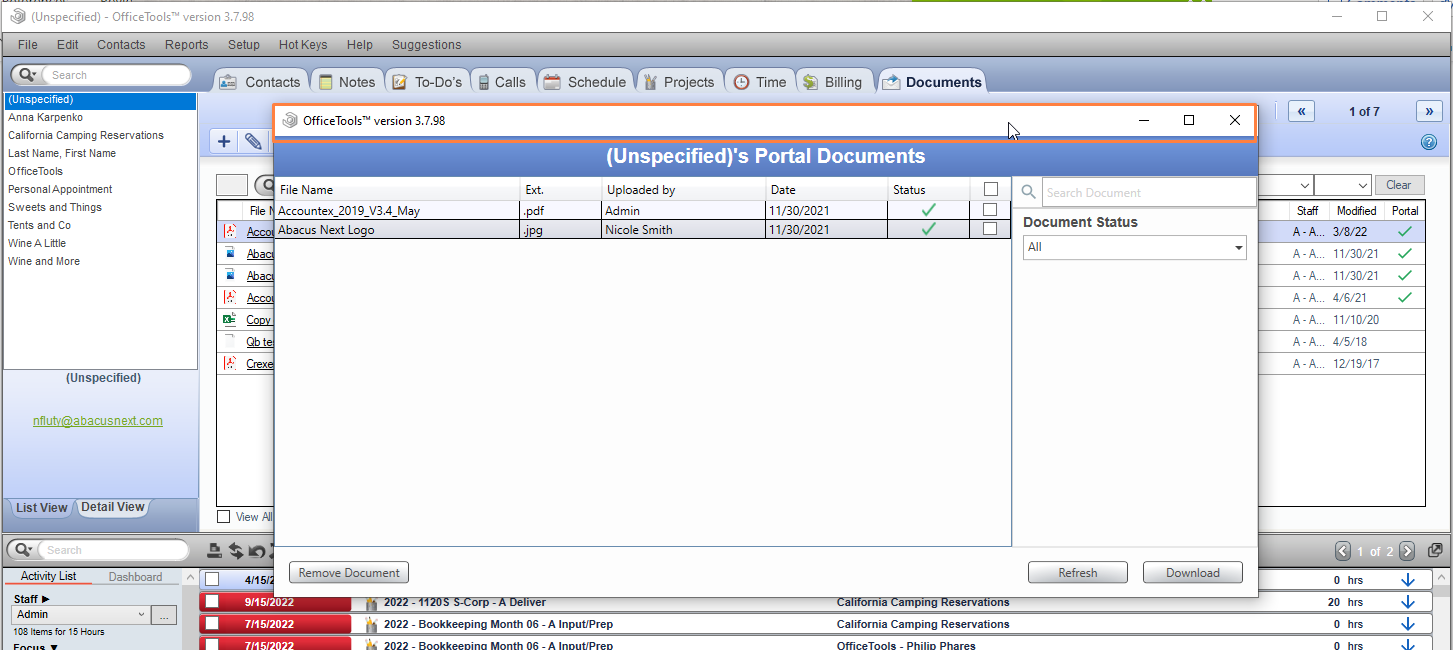
Task: Select Anna Karpenko in contact list
Action: [45, 117]
